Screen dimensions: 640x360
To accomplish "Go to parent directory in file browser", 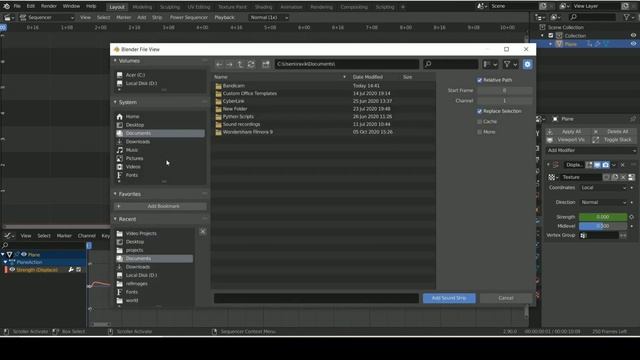I will (x=240, y=64).
